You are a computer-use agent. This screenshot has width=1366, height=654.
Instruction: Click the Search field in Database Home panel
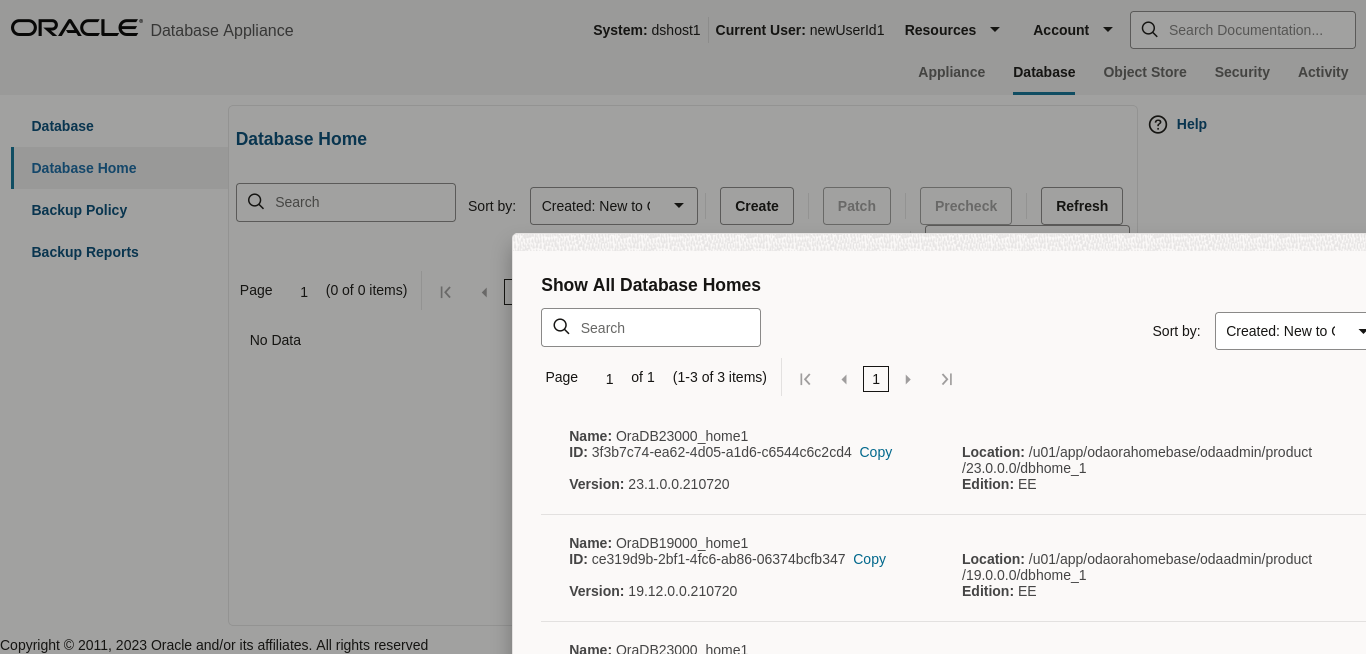pos(346,202)
